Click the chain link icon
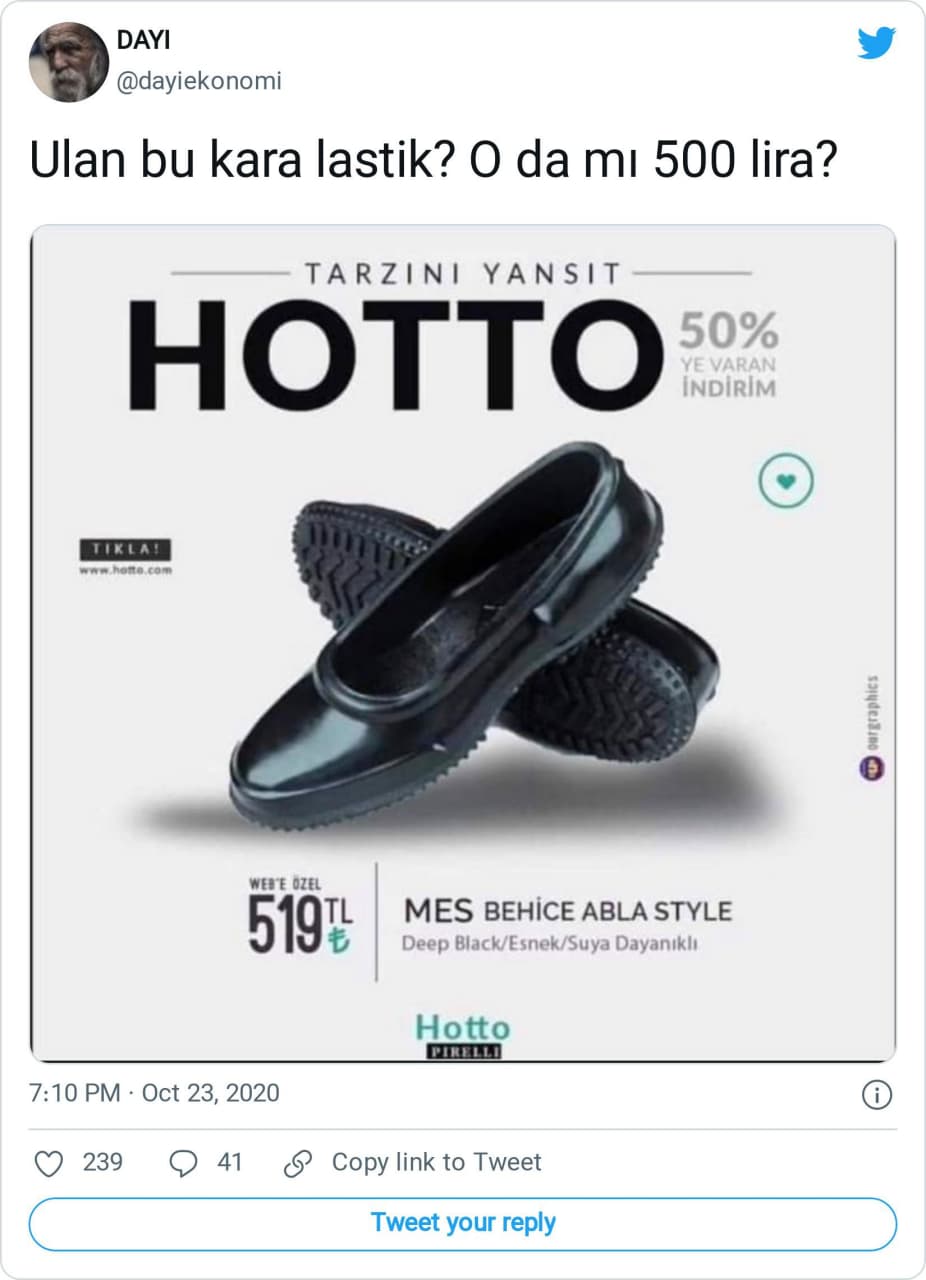Viewport: 926px width, 1280px height. coord(297,1162)
